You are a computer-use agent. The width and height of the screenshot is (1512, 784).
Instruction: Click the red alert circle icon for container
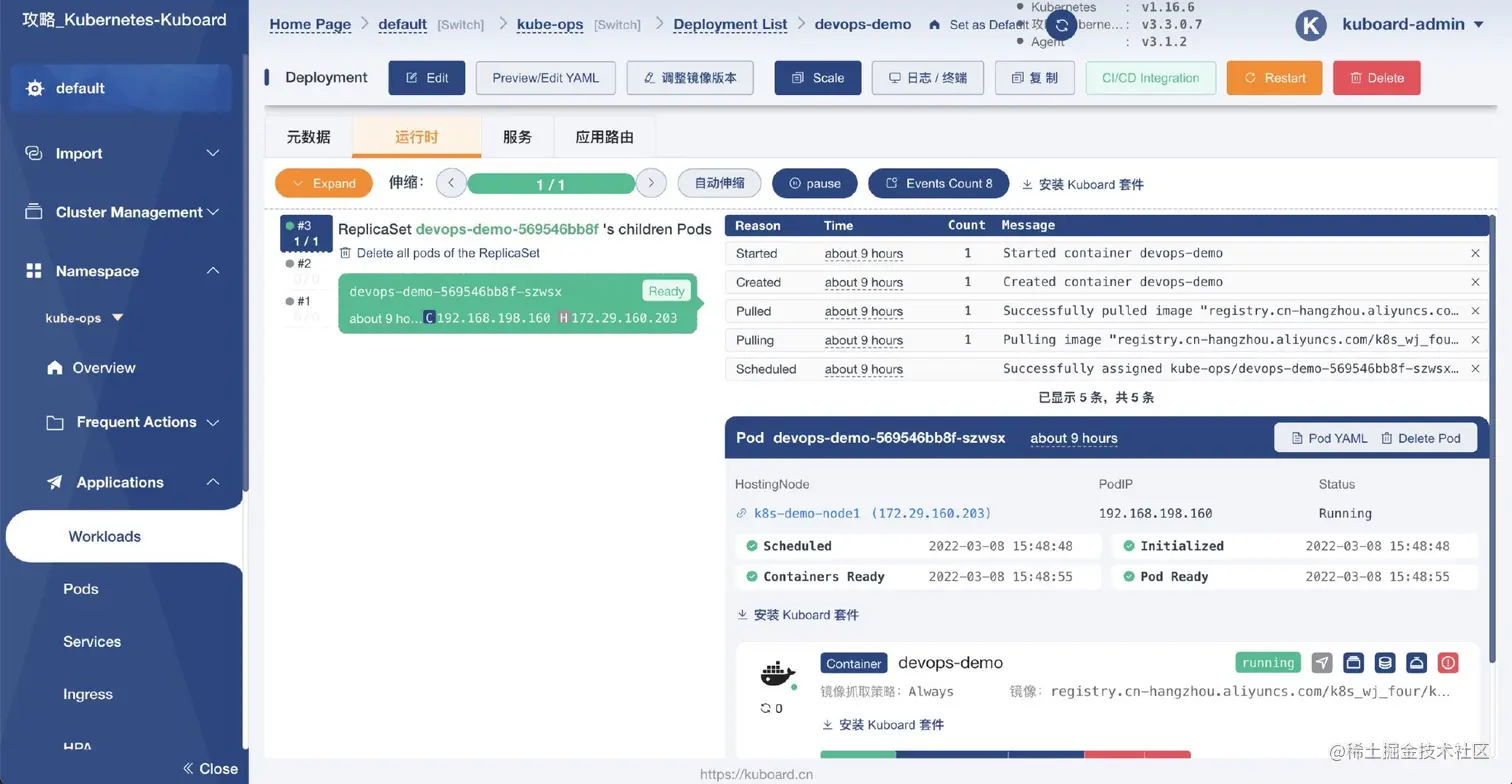pos(1448,663)
